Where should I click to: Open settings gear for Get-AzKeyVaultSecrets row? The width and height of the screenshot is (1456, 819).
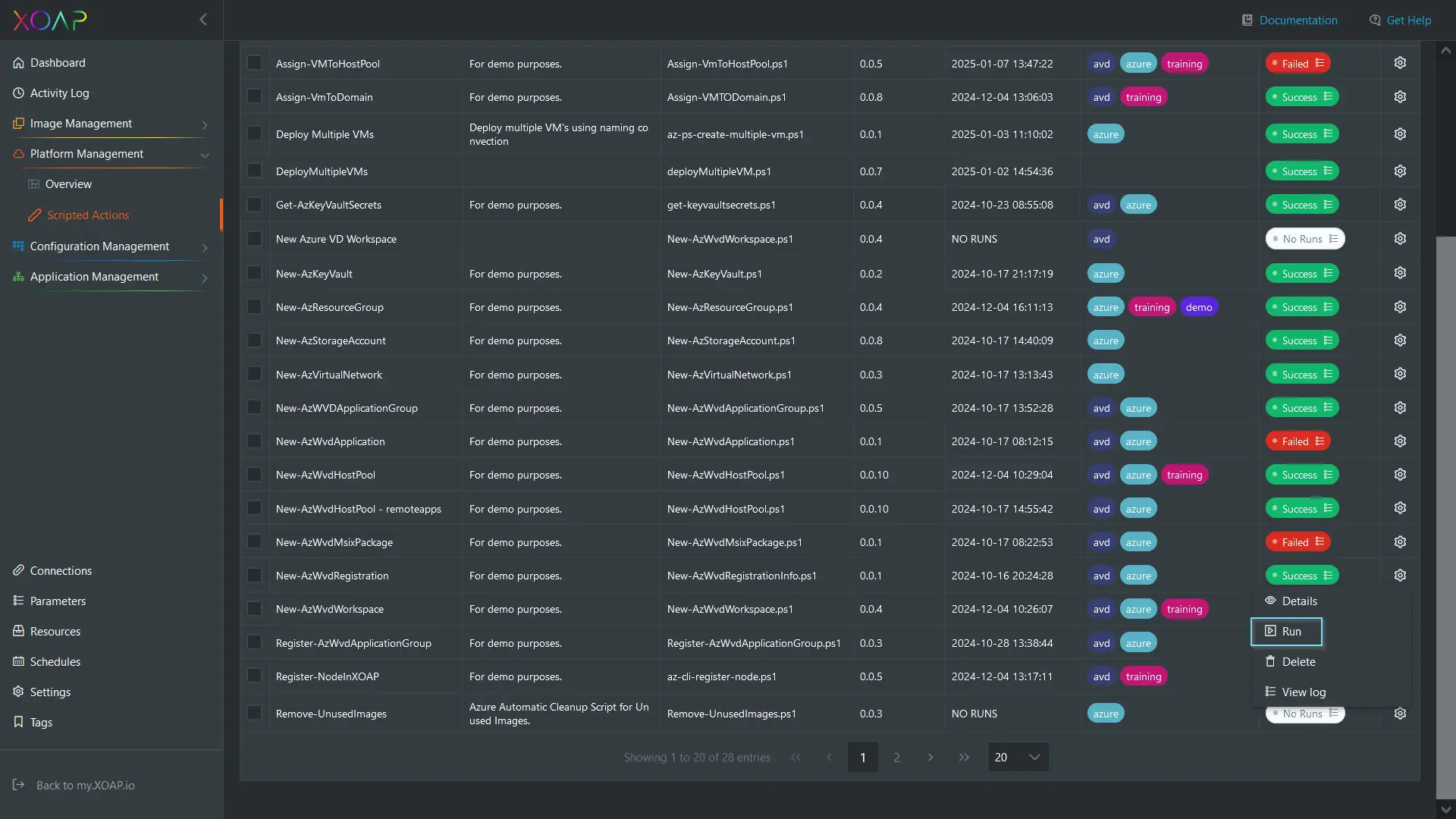1400,205
